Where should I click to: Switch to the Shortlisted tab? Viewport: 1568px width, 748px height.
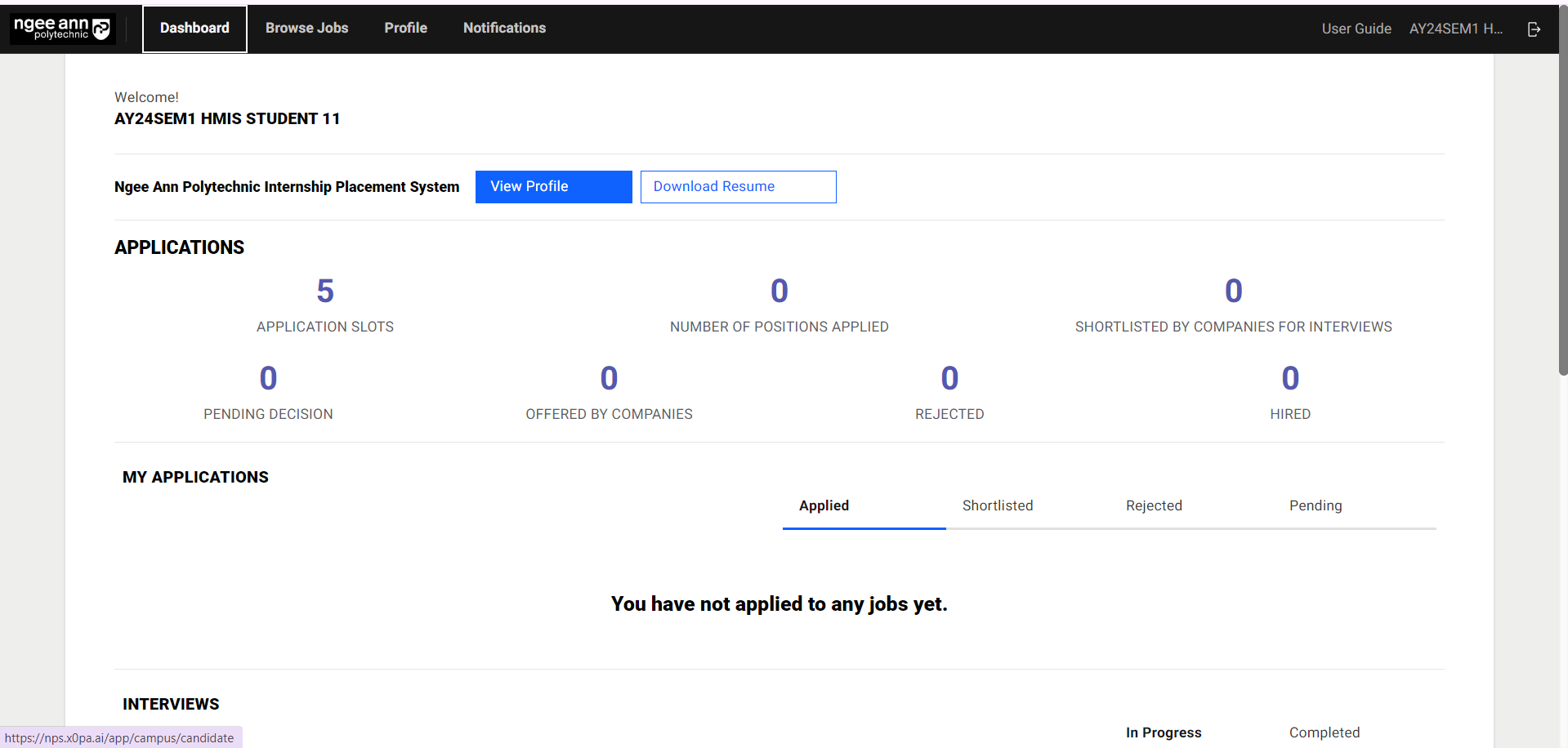pyautogui.click(x=997, y=506)
